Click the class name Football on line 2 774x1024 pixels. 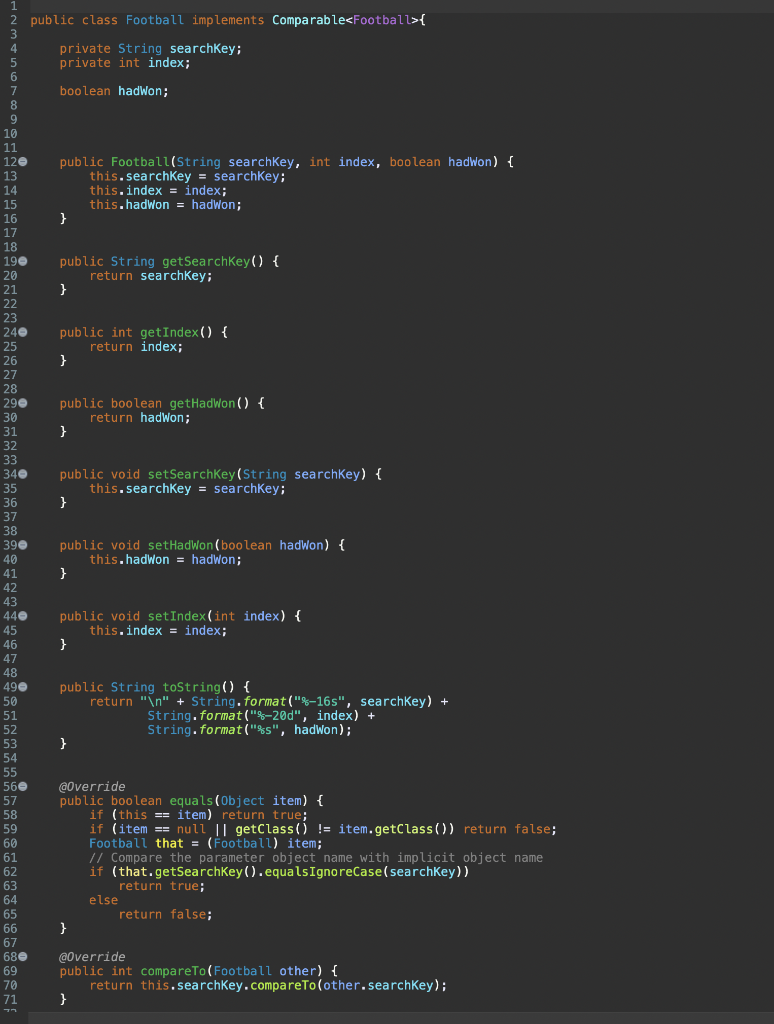pyautogui.click(x=155, y=20)
